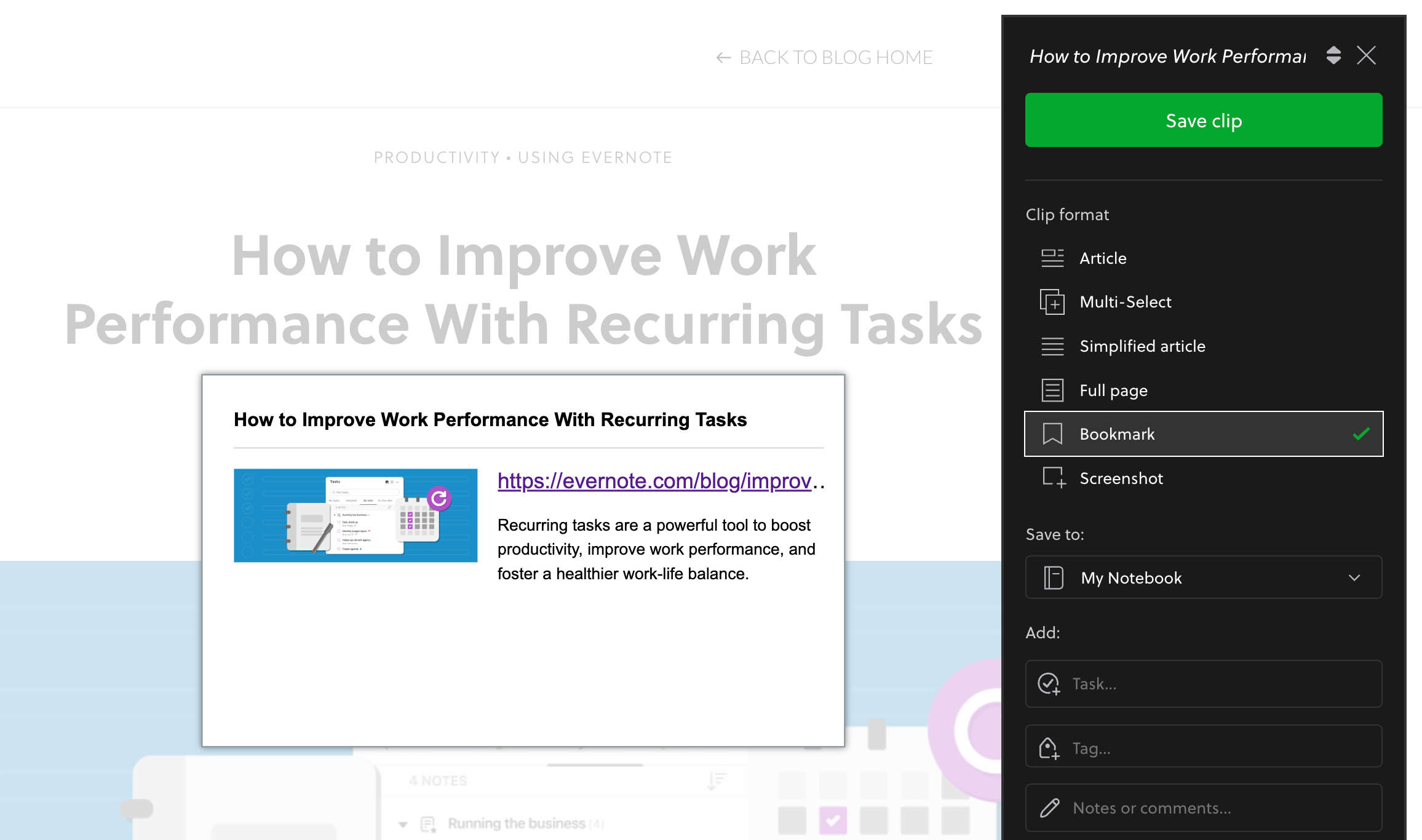Image resolution: width=1422 pixels, height=840 pixels.
Task: Expand notebook list with the chevron arrow
Action: (1354, 578)
